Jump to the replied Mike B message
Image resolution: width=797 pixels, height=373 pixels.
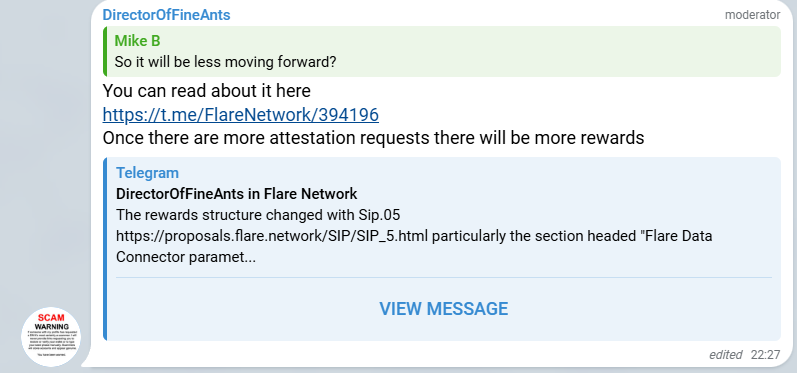(442, 51)
